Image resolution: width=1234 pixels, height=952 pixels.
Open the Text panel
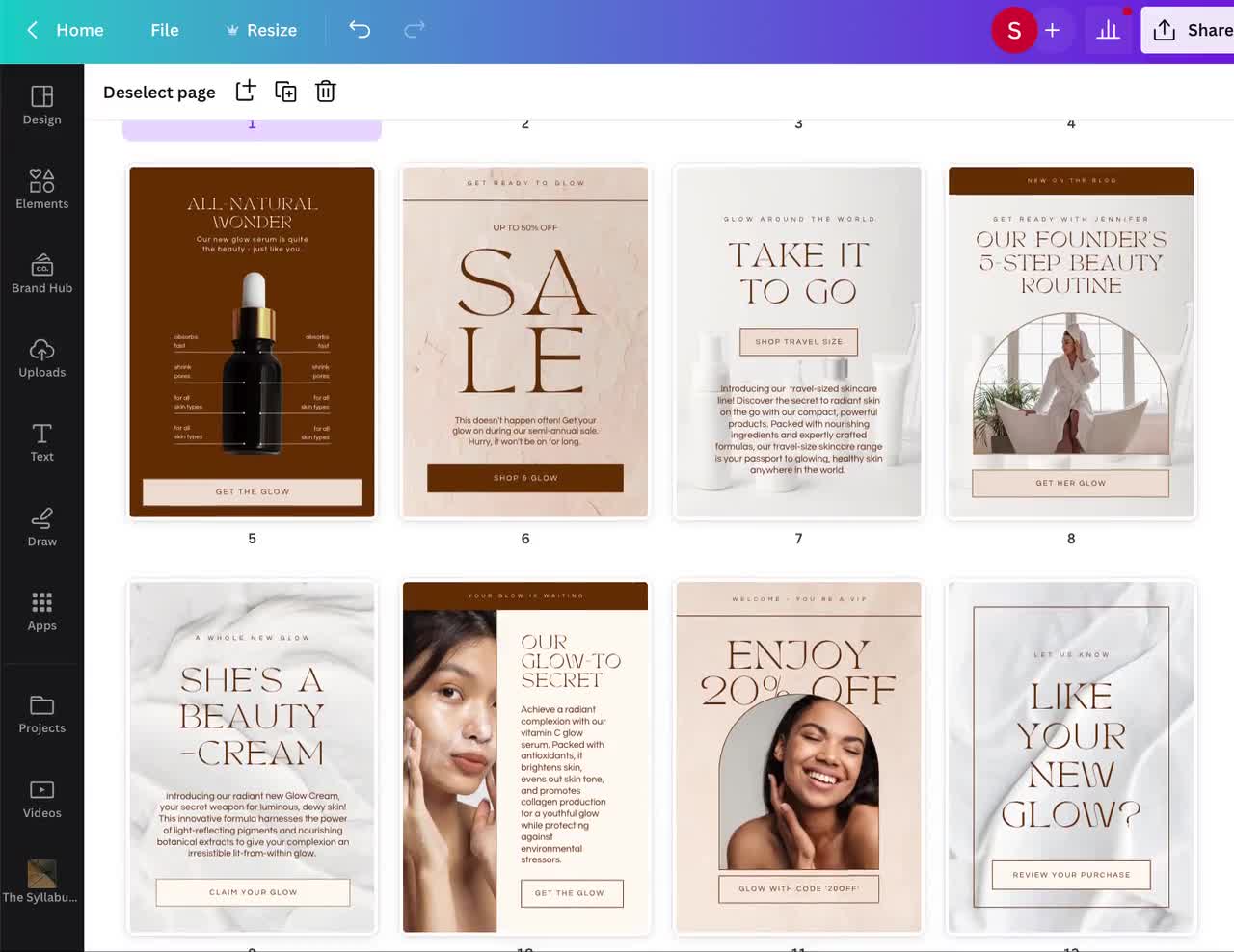tap(41, 441)
